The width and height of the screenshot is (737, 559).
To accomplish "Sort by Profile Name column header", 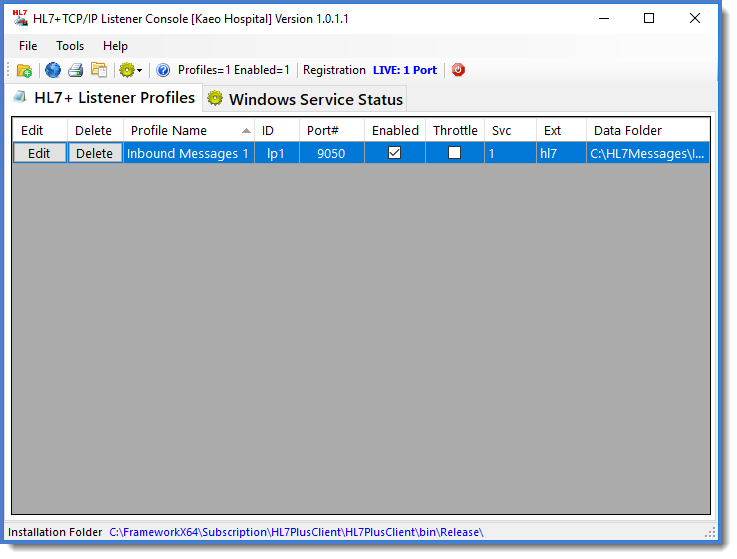I will point(189,131).
